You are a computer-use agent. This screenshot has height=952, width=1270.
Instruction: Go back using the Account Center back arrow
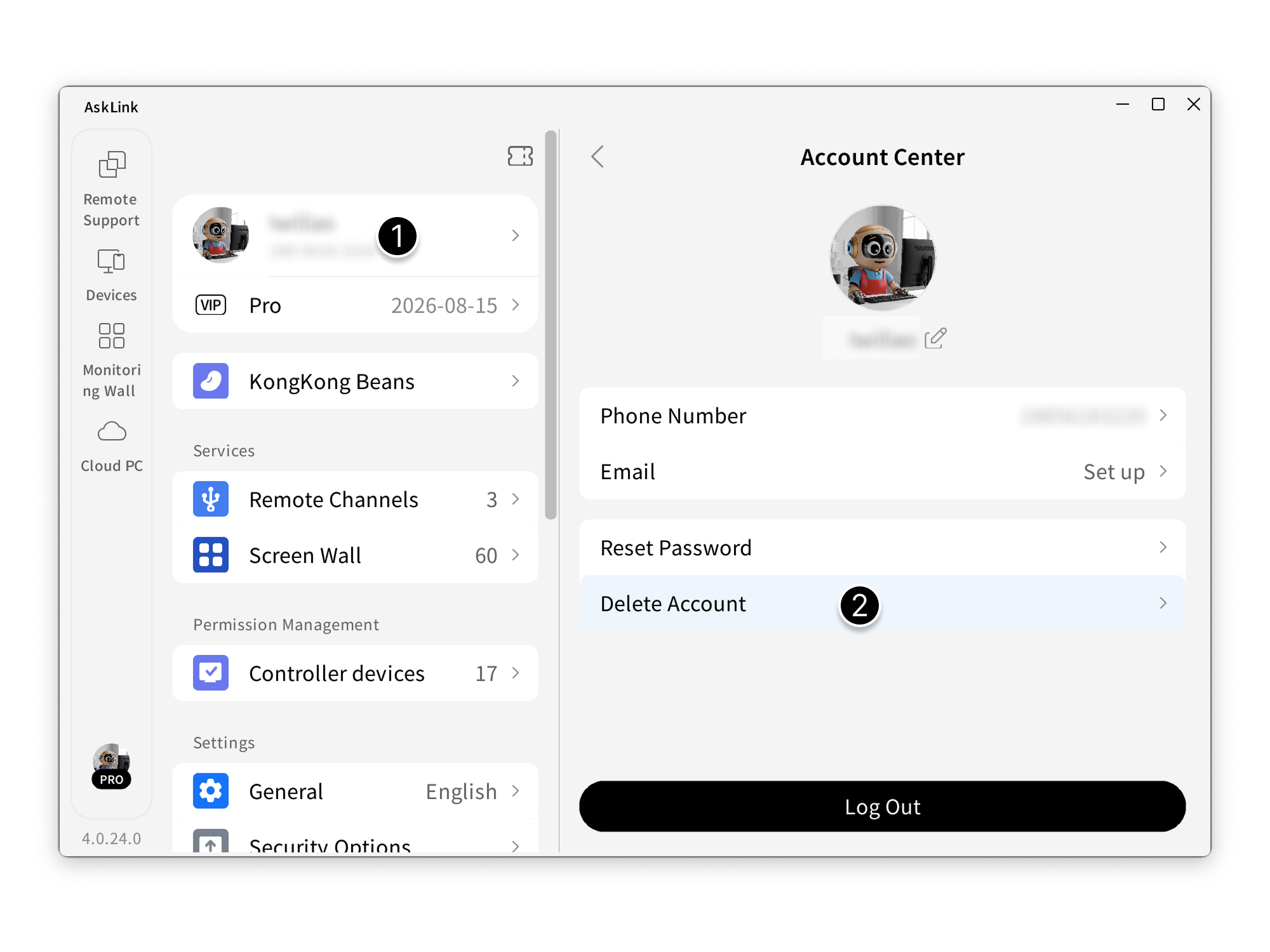coord(598,156)
